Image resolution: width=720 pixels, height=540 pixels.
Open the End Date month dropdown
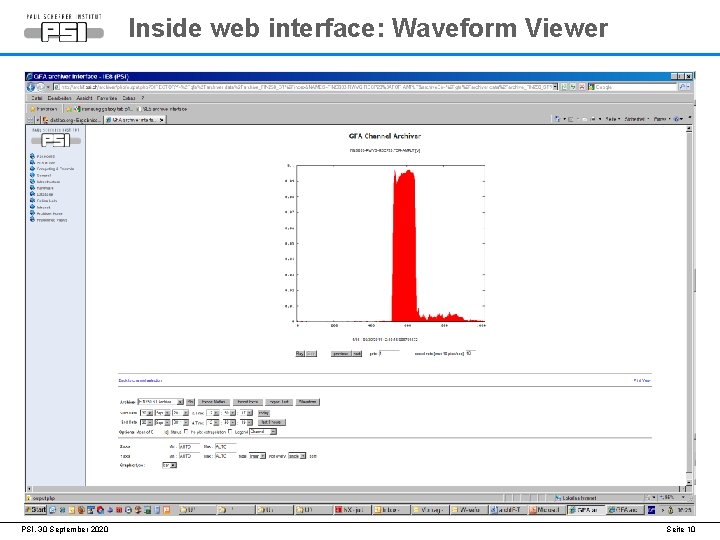tap(162, 422)
